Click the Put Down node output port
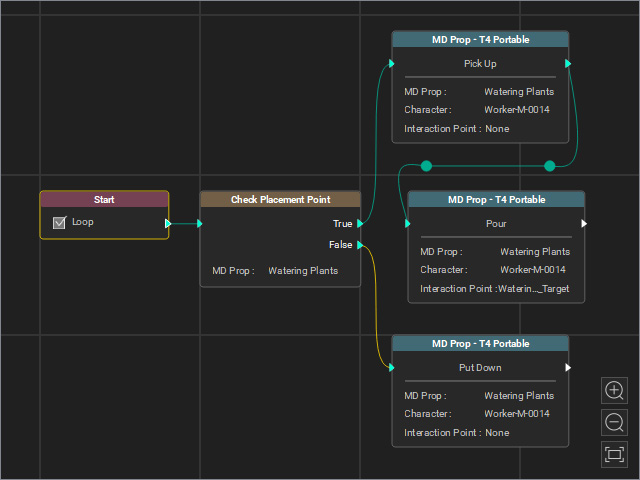 [x=568, y=367]
